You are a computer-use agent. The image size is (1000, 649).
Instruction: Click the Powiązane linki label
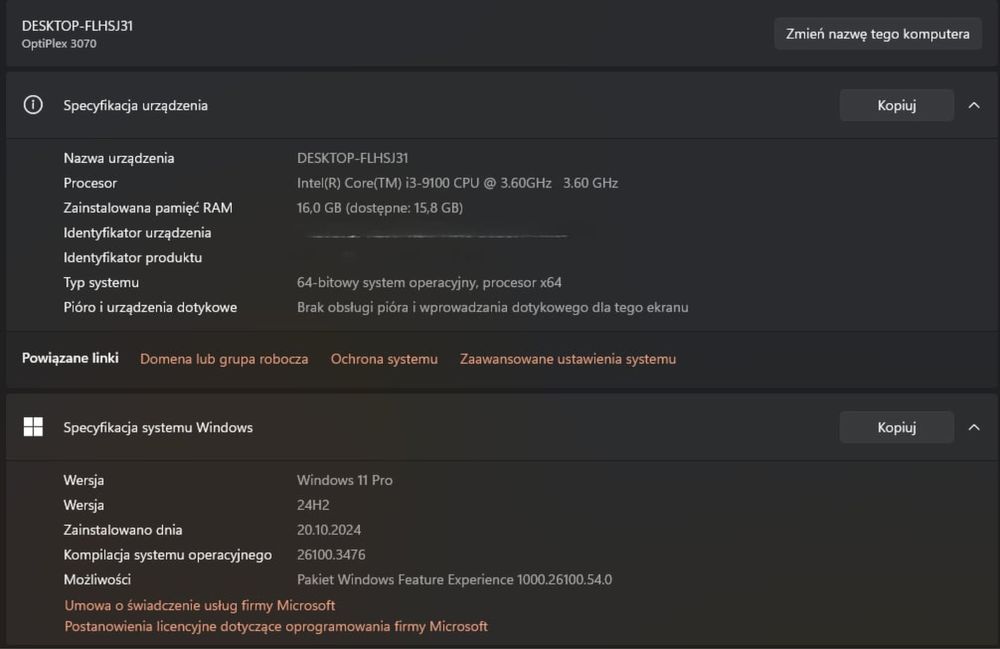70,358
